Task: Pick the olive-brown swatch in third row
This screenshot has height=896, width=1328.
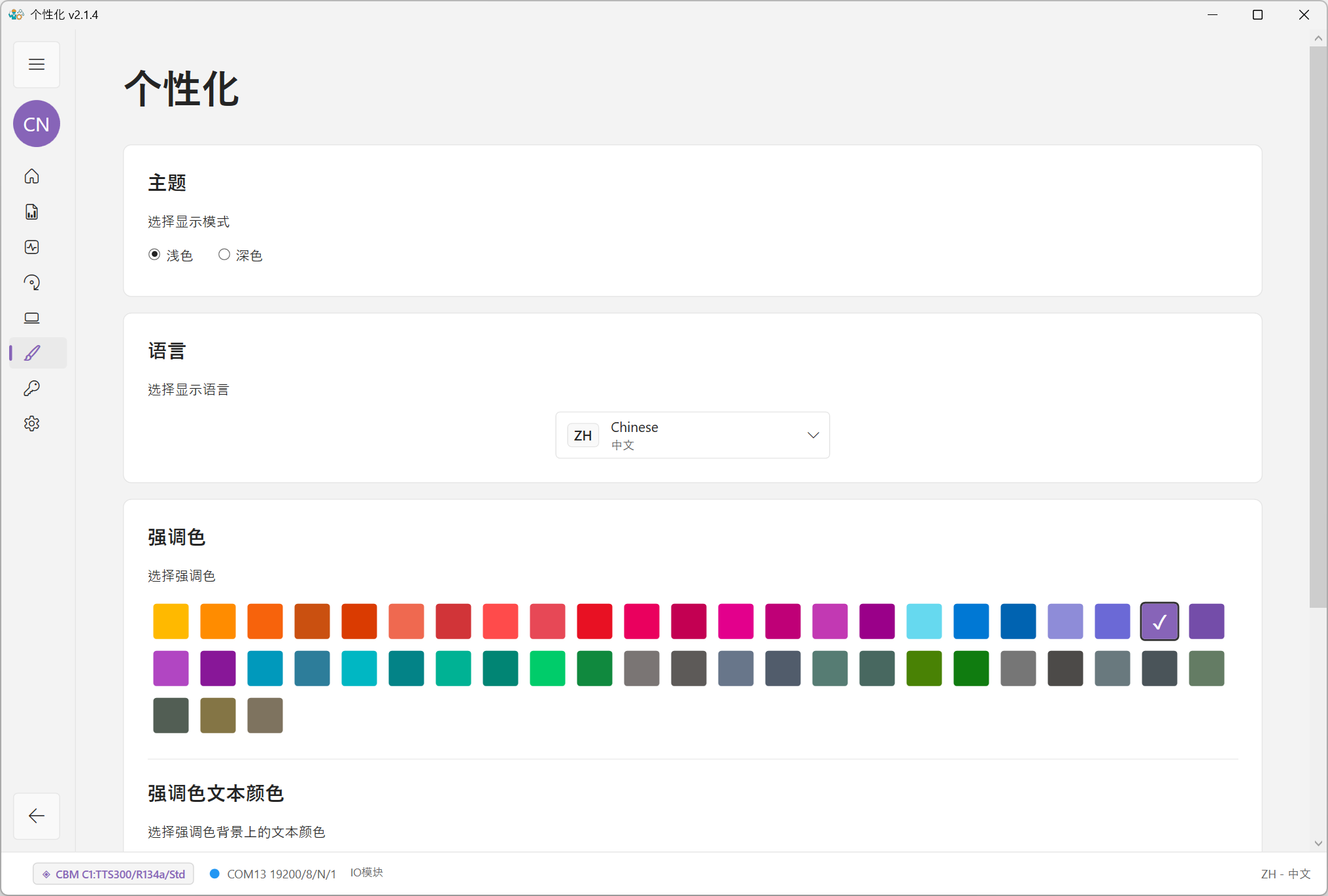Action: click(x=218, y=715)
